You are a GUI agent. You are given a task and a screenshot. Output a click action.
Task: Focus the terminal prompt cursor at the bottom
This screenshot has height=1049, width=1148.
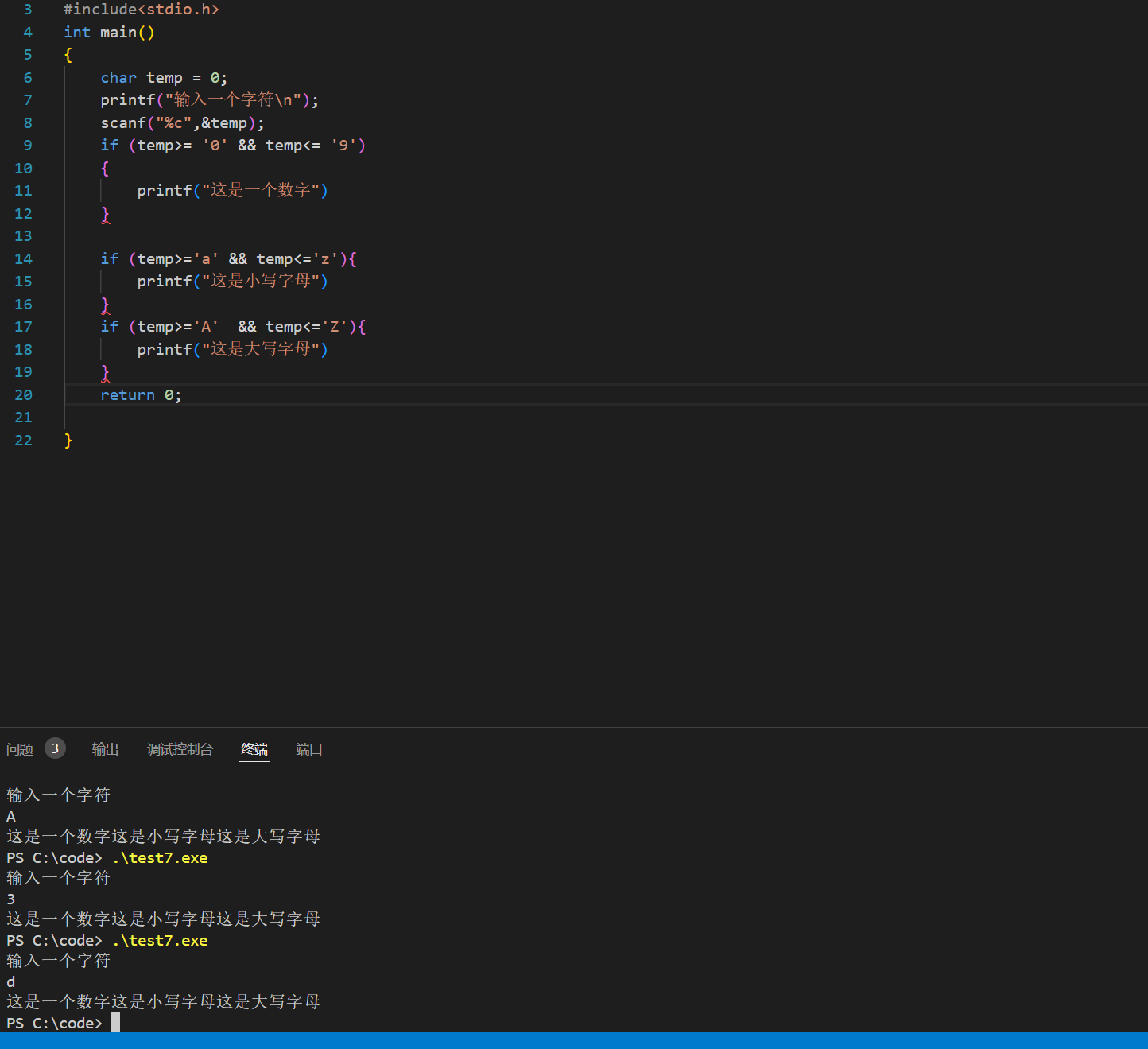[115, 1023]
